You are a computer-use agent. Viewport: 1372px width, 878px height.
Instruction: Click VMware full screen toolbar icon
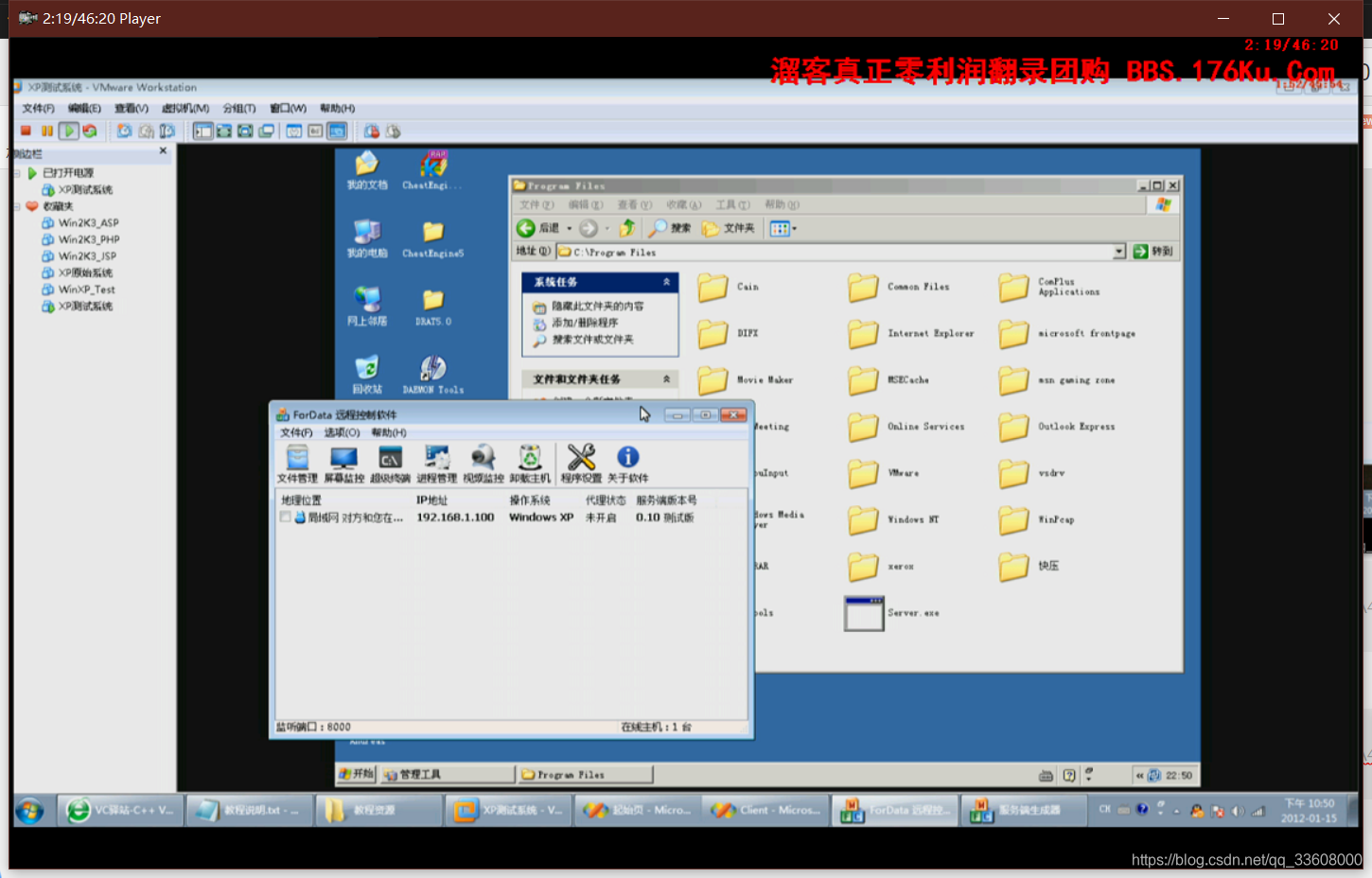point(224,132)
